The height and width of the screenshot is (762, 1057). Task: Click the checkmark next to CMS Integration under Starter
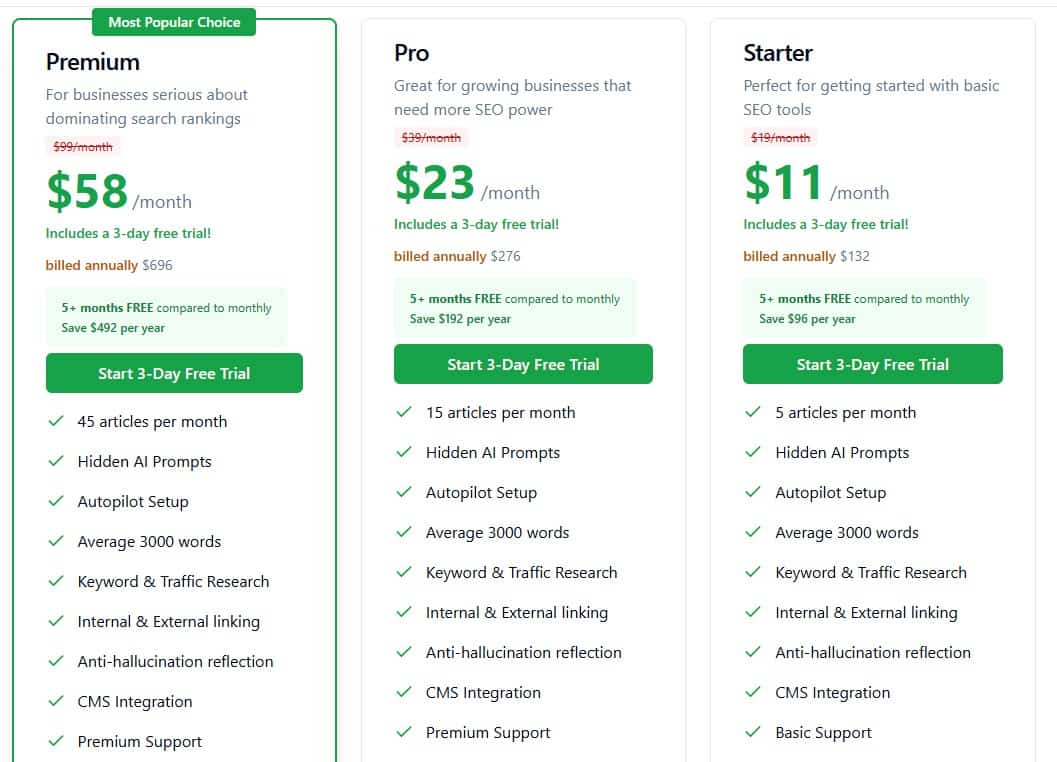click(754, 692)
